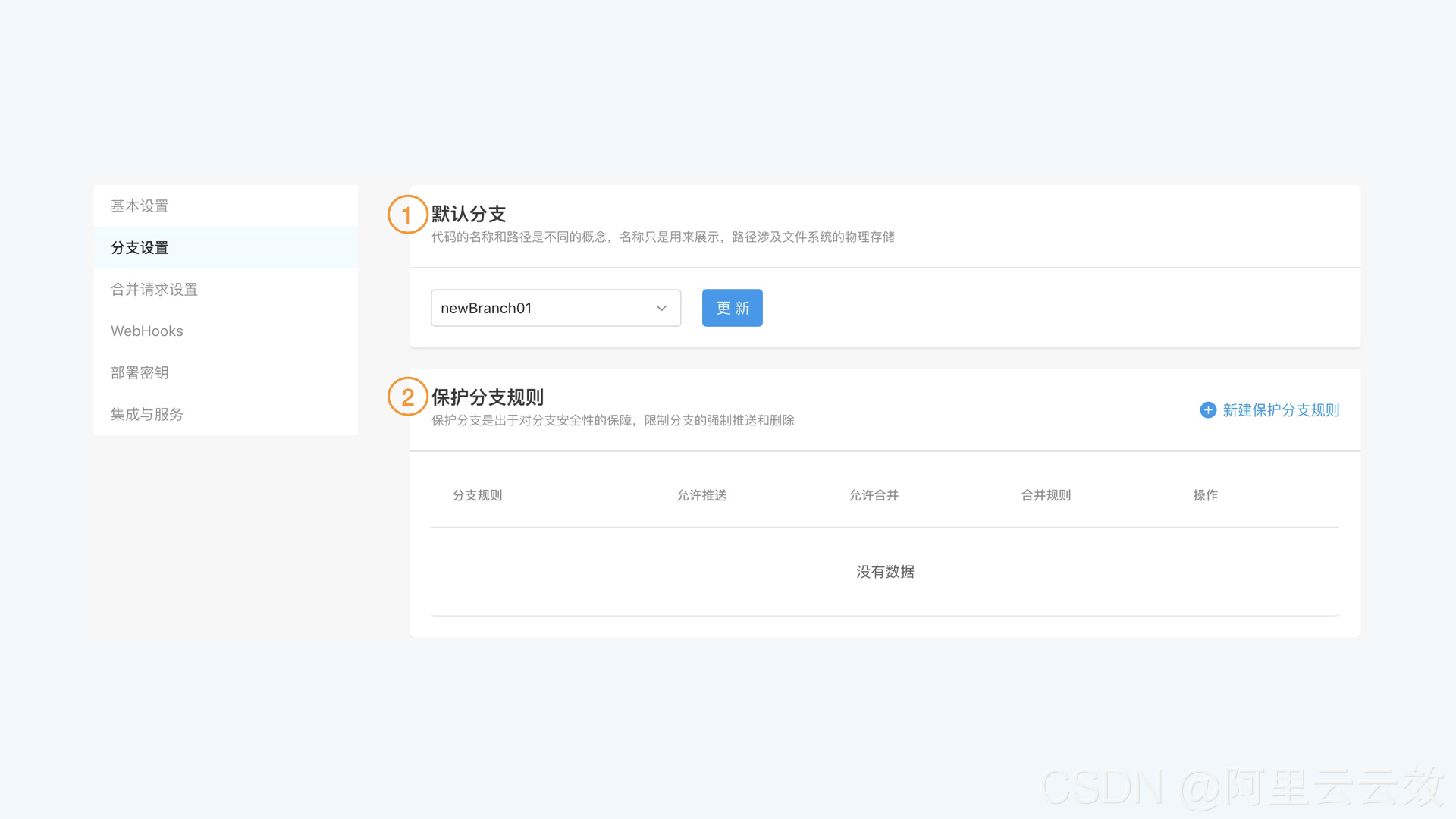Image resolution: width=1456 pixels, height=819 pixels.
Task: Click the orange circled number 2 marker
Action: [x=407, y=397]
